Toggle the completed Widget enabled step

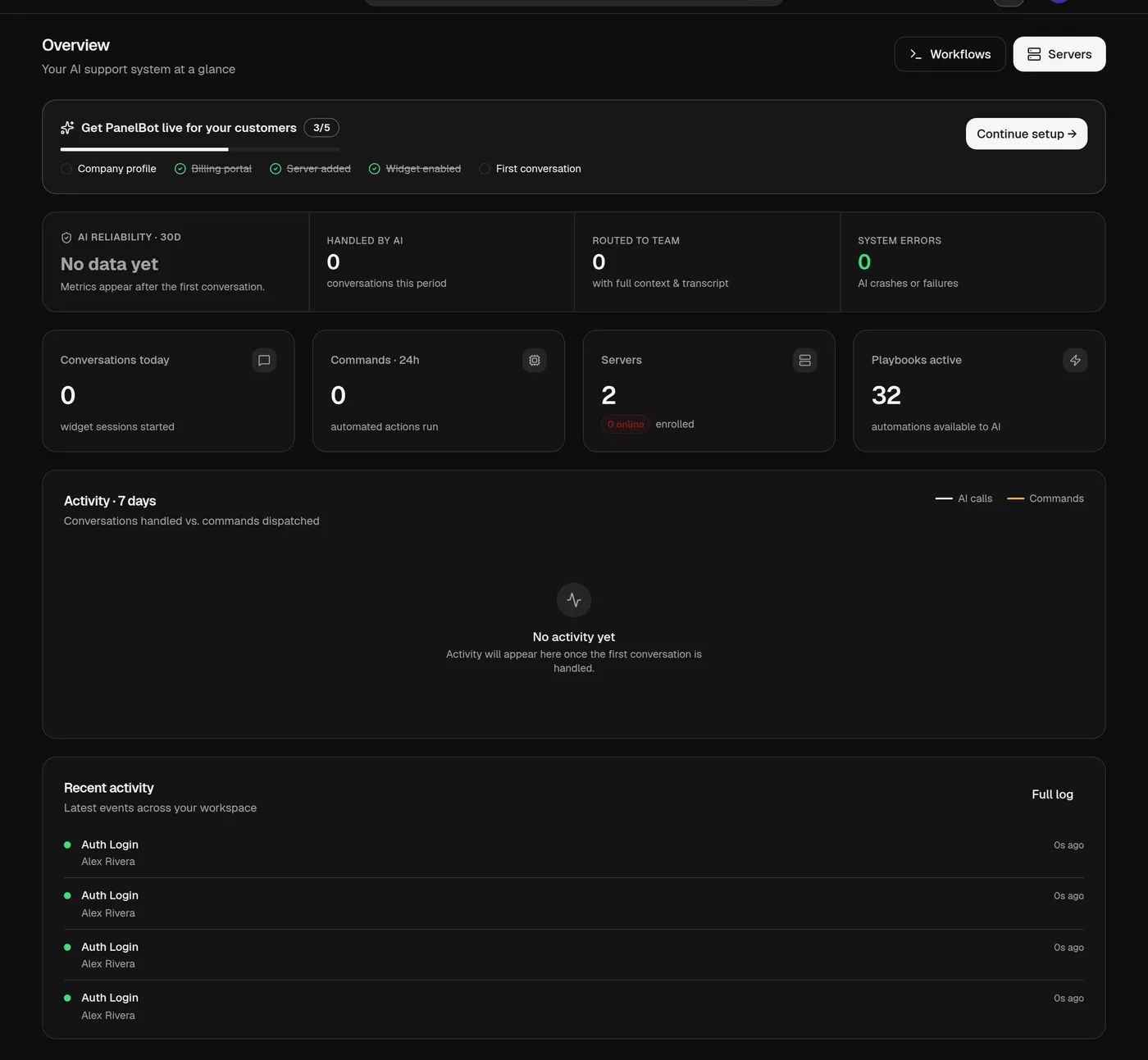click(x=415, y=169)
